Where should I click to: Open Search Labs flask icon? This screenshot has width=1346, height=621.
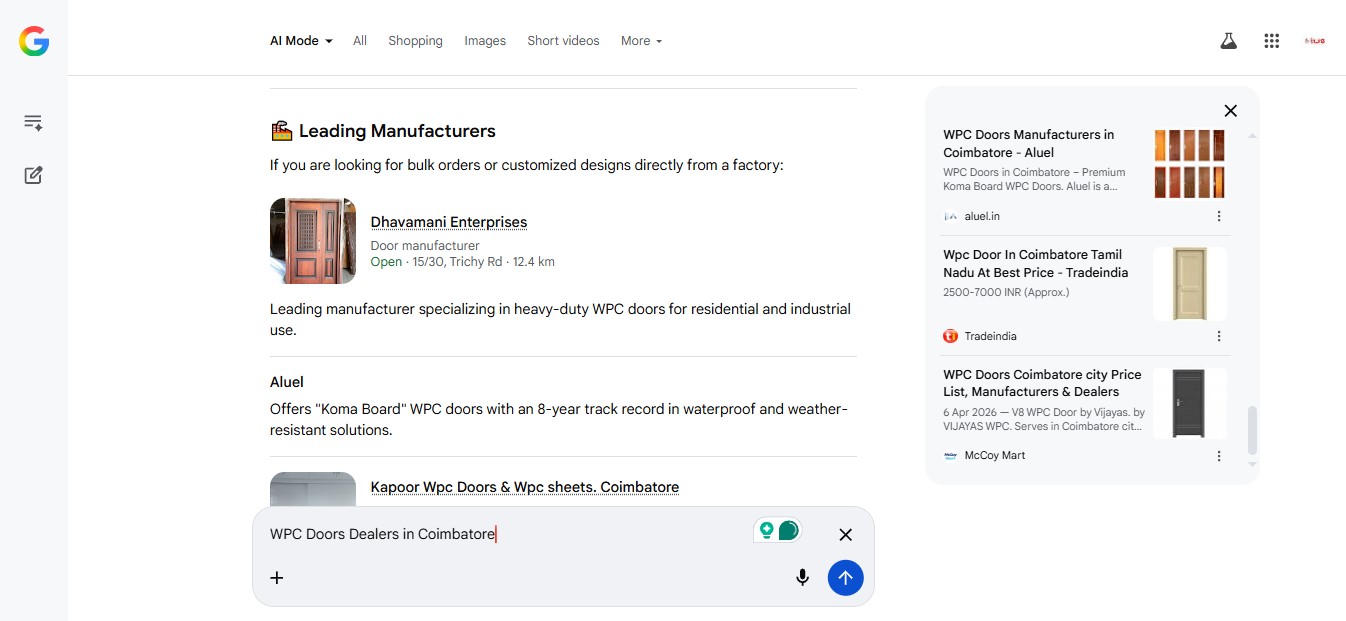[1228, 41]
